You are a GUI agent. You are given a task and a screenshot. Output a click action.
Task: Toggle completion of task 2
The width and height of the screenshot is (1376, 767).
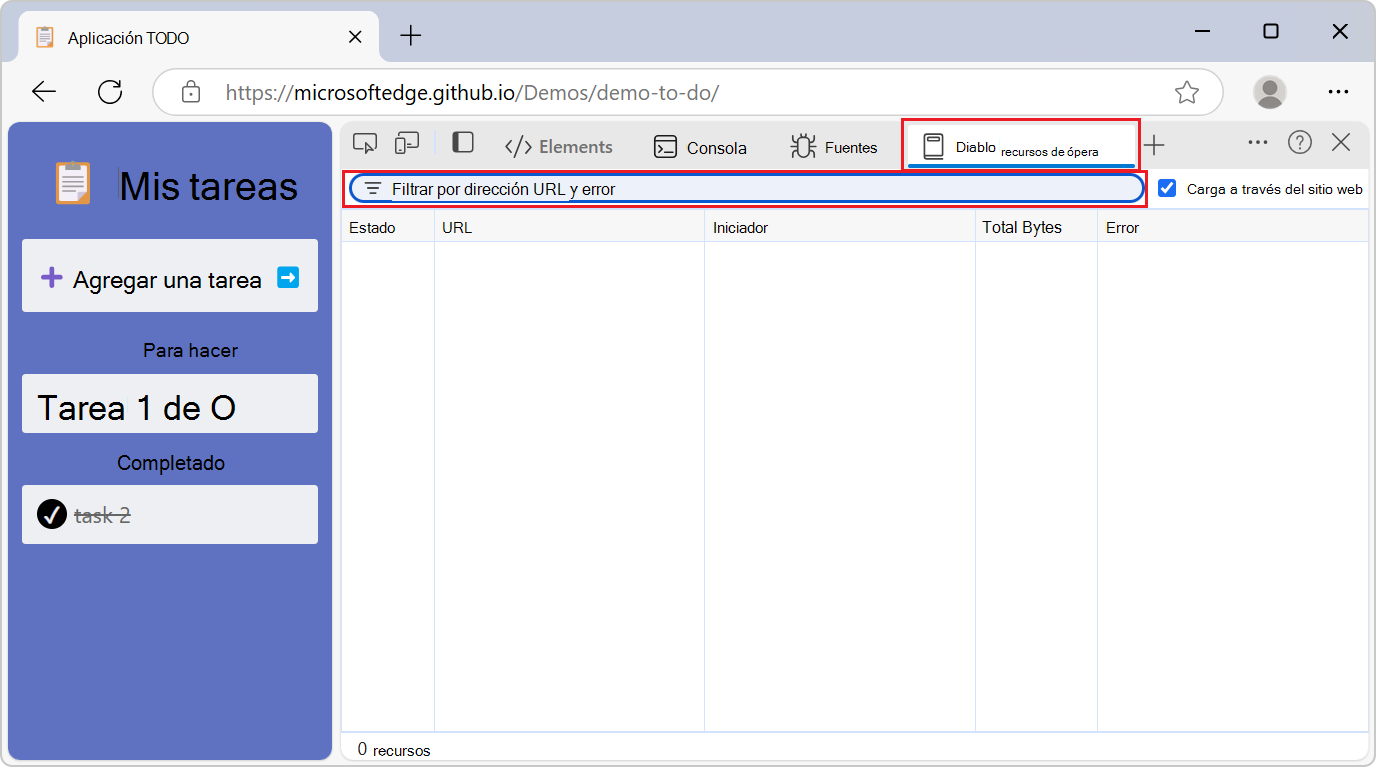pyautogui.click(x=51, y=515)
